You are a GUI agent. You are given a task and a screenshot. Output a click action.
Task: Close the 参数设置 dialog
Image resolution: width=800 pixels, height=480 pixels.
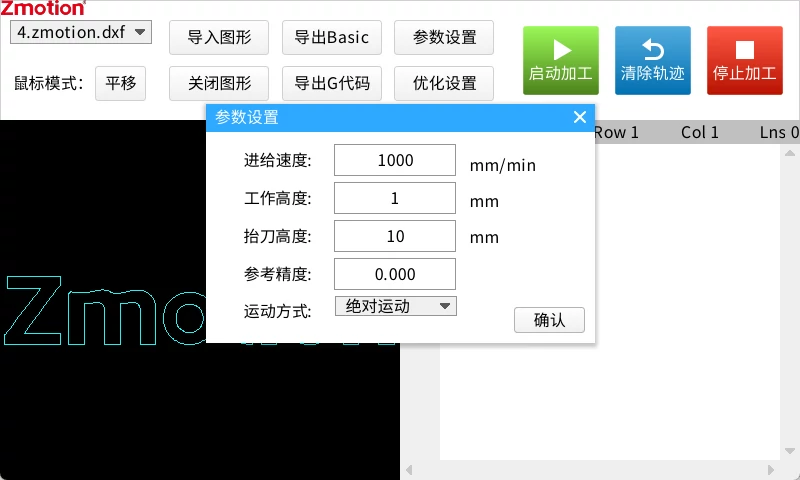point(580,117)
